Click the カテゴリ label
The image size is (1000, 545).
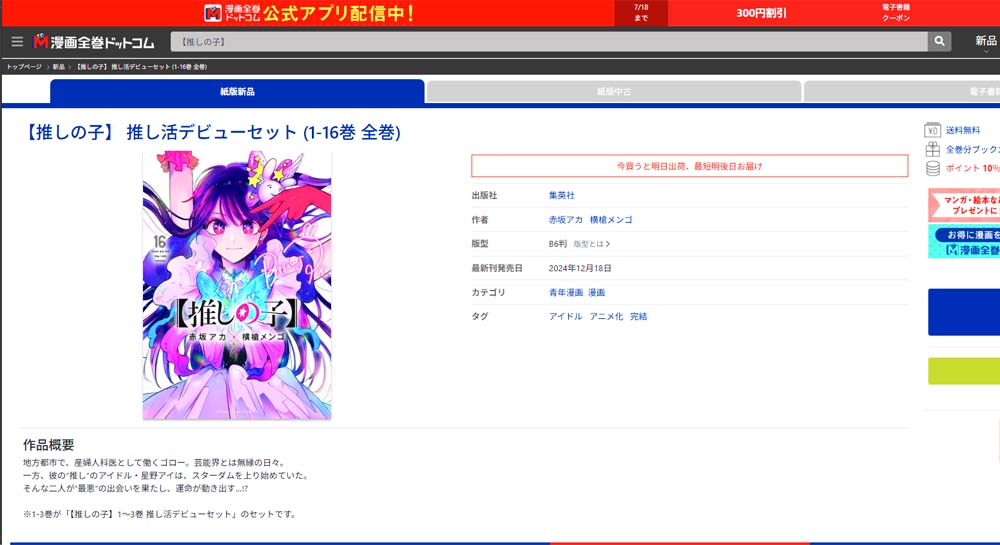[488, 292]
